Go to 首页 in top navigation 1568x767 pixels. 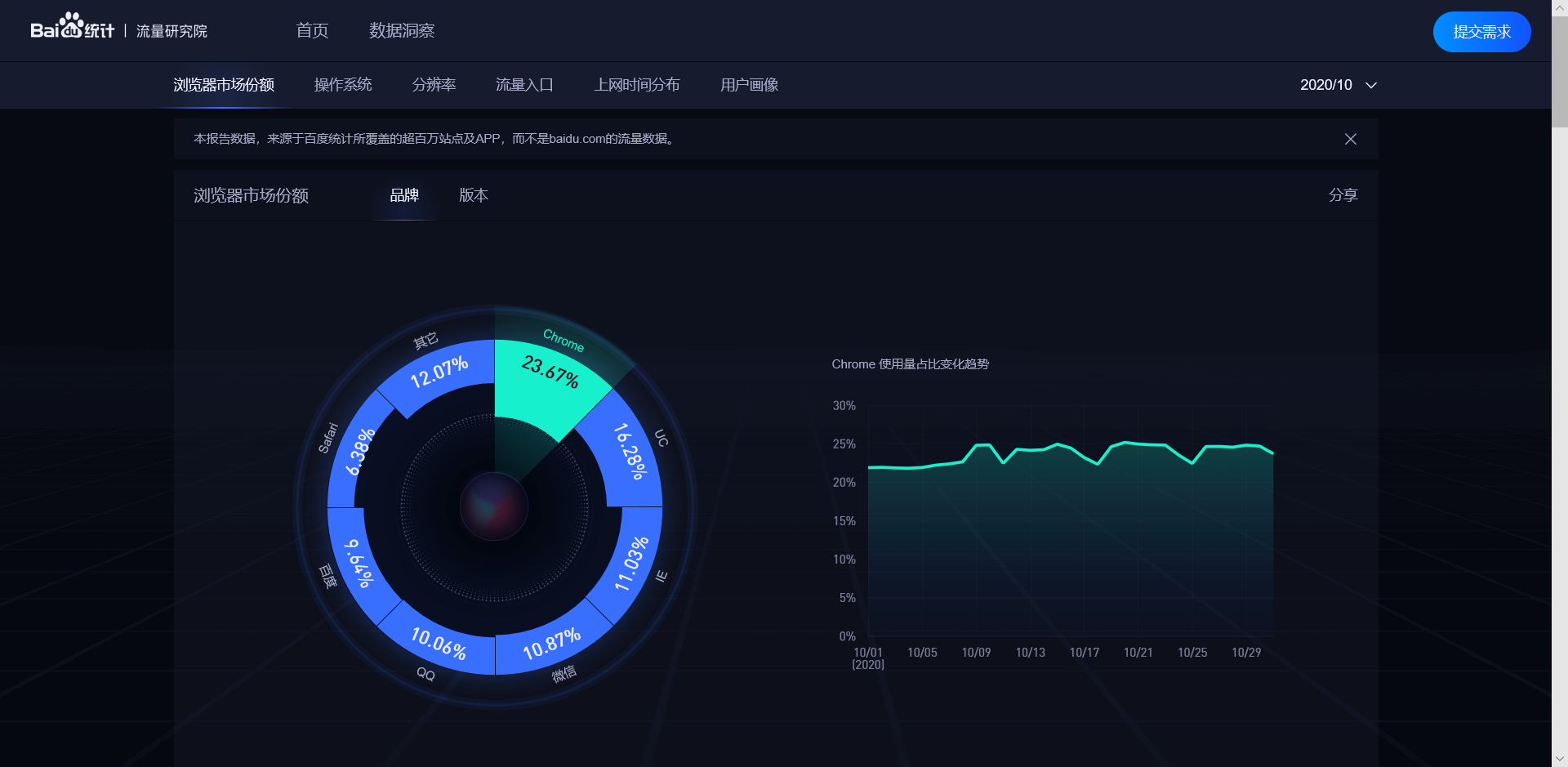coord(312,31)
